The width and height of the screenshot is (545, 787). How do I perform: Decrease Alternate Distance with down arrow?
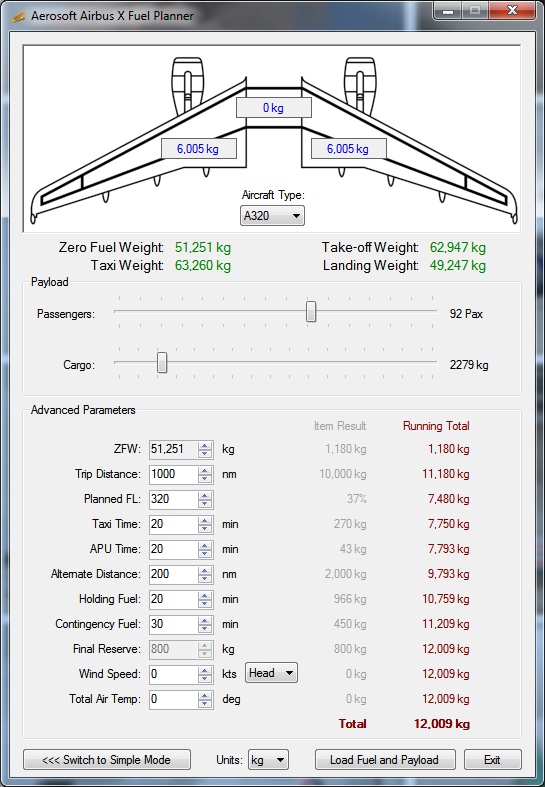coord(205,579)
